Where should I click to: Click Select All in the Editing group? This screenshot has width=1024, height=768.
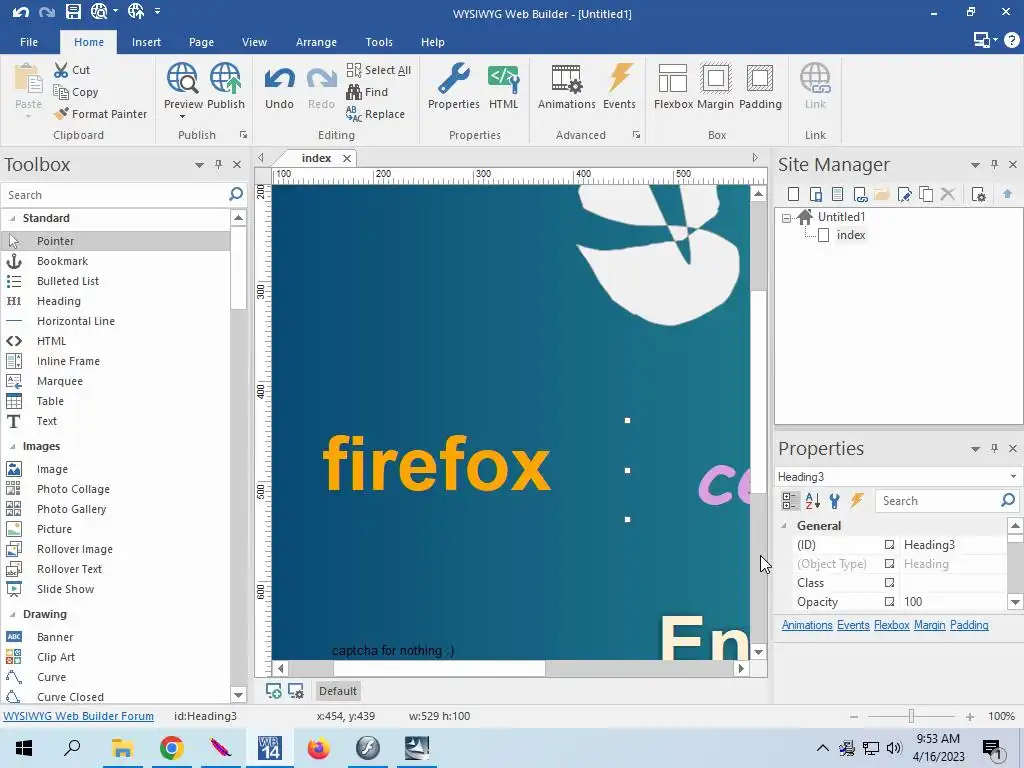[379, 70]
